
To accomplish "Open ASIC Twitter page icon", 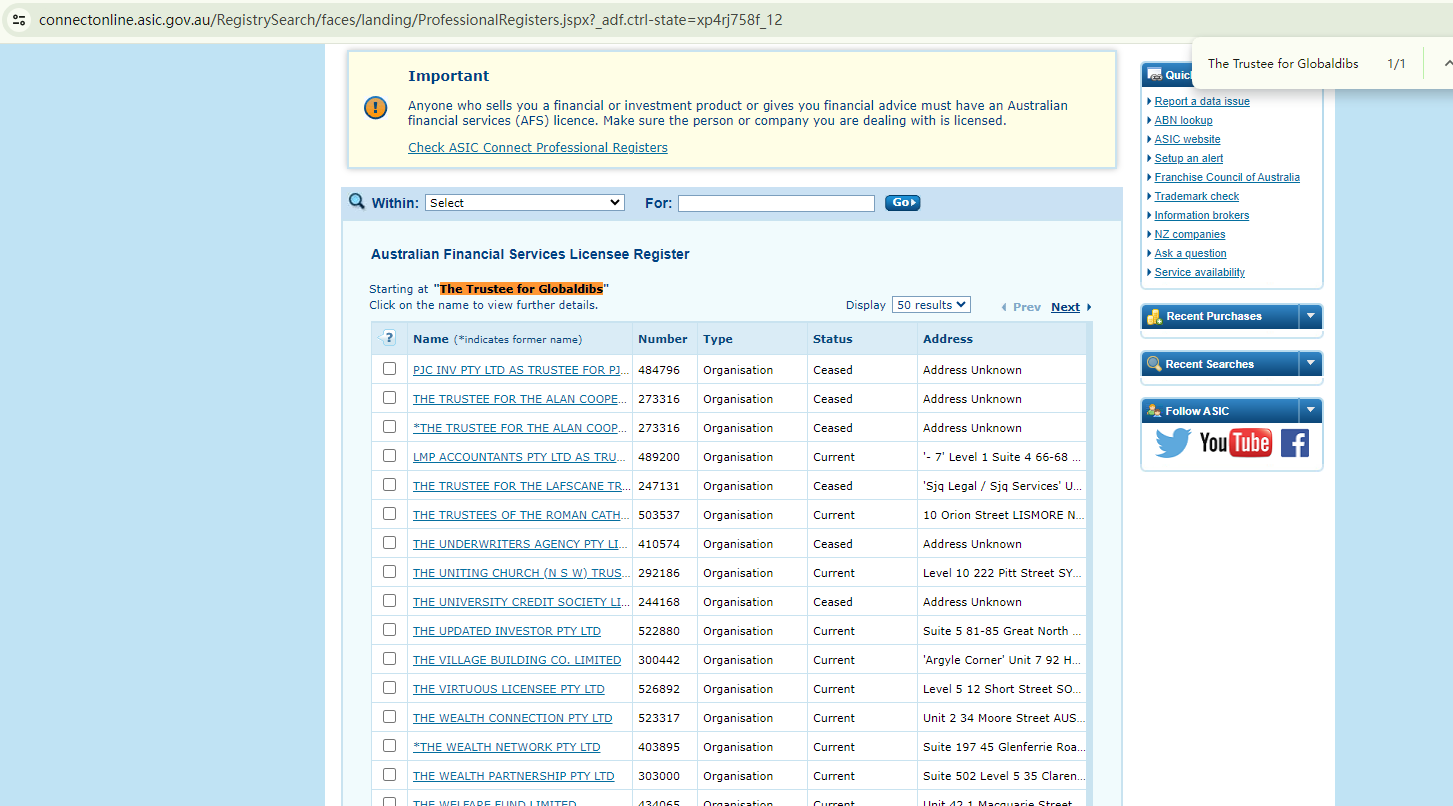I will [x=1173, y=442].
